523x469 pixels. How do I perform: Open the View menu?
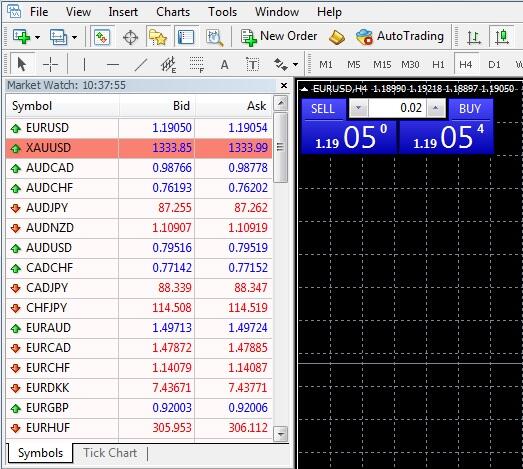[x=78, y=12]
